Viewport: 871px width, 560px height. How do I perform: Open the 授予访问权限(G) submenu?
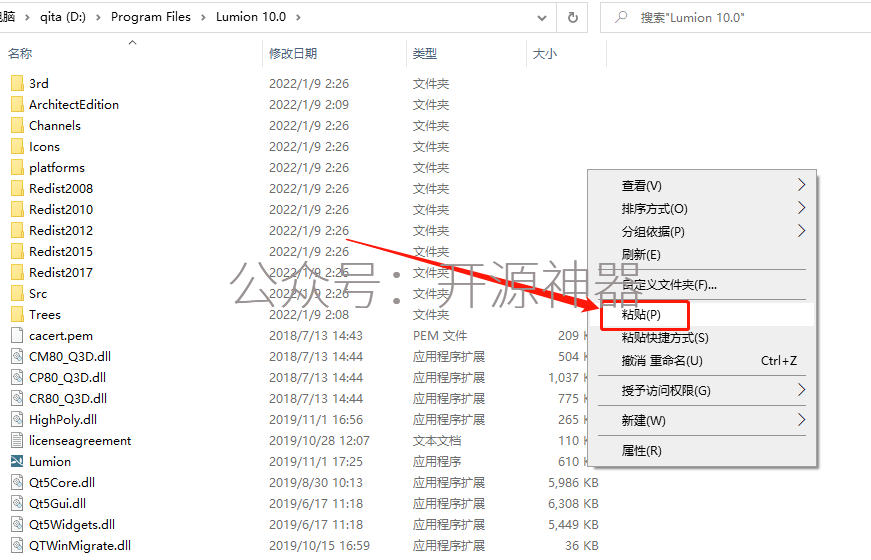point(702,391)
